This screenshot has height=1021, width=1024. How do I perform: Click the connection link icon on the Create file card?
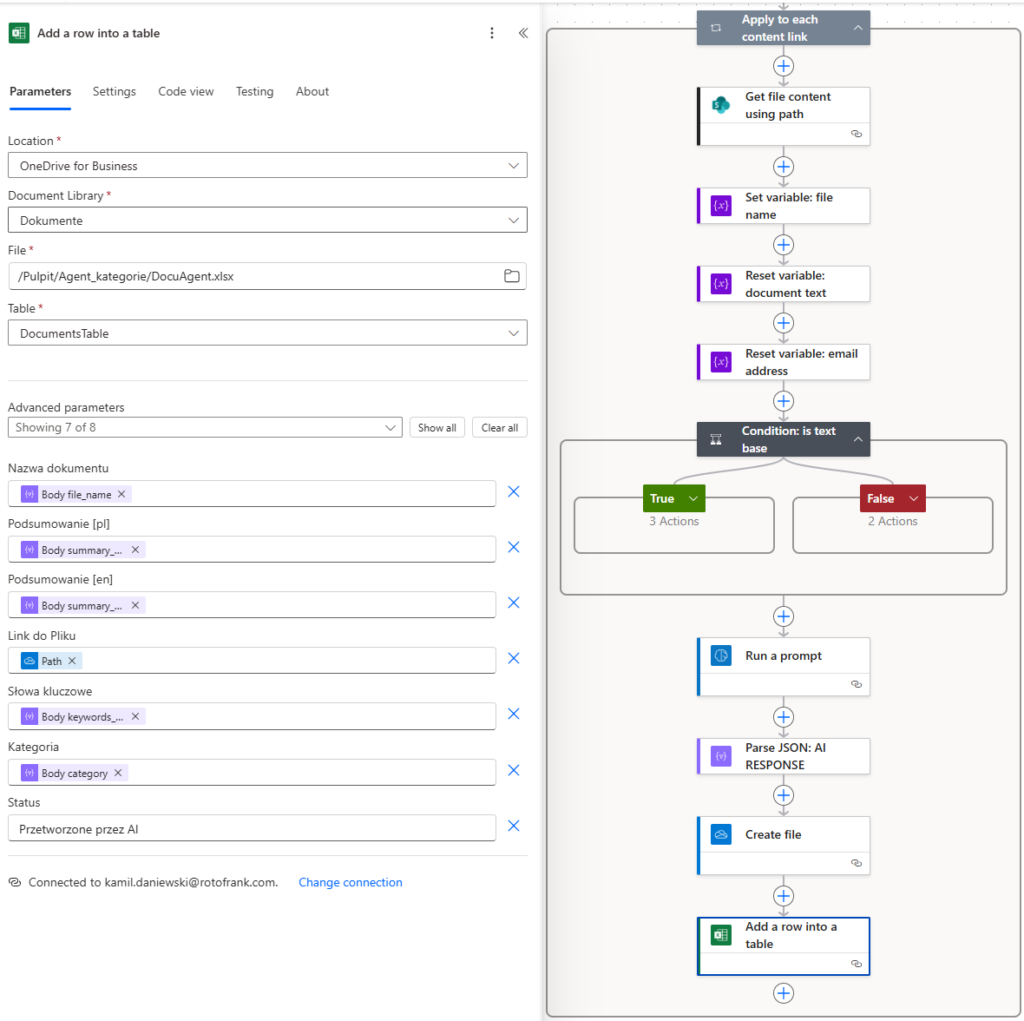856,863
